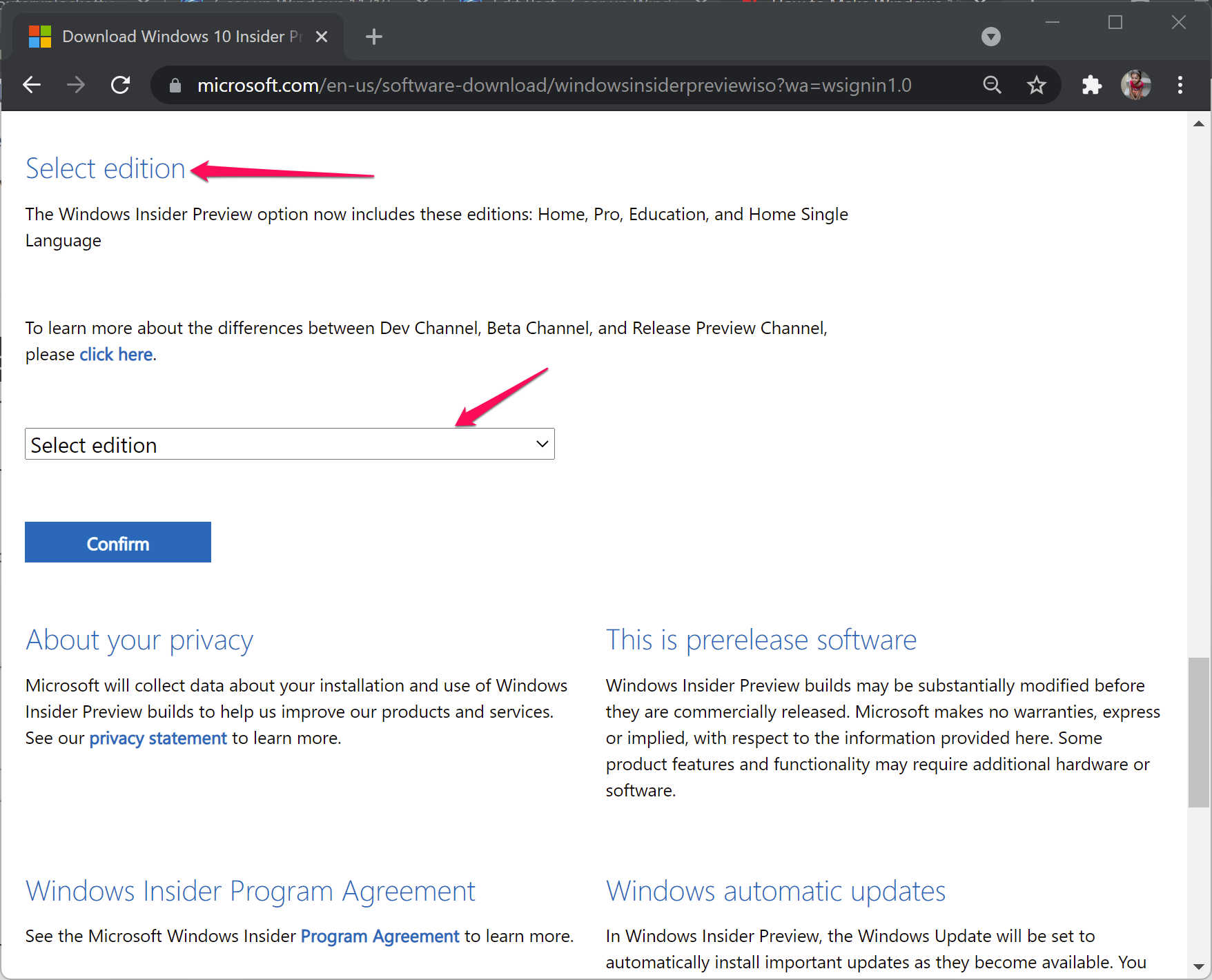The width and height of the screenshot is (1212, 980).
Task: Click the vertical scrollbar thumb
Action: click(1199, 732)
